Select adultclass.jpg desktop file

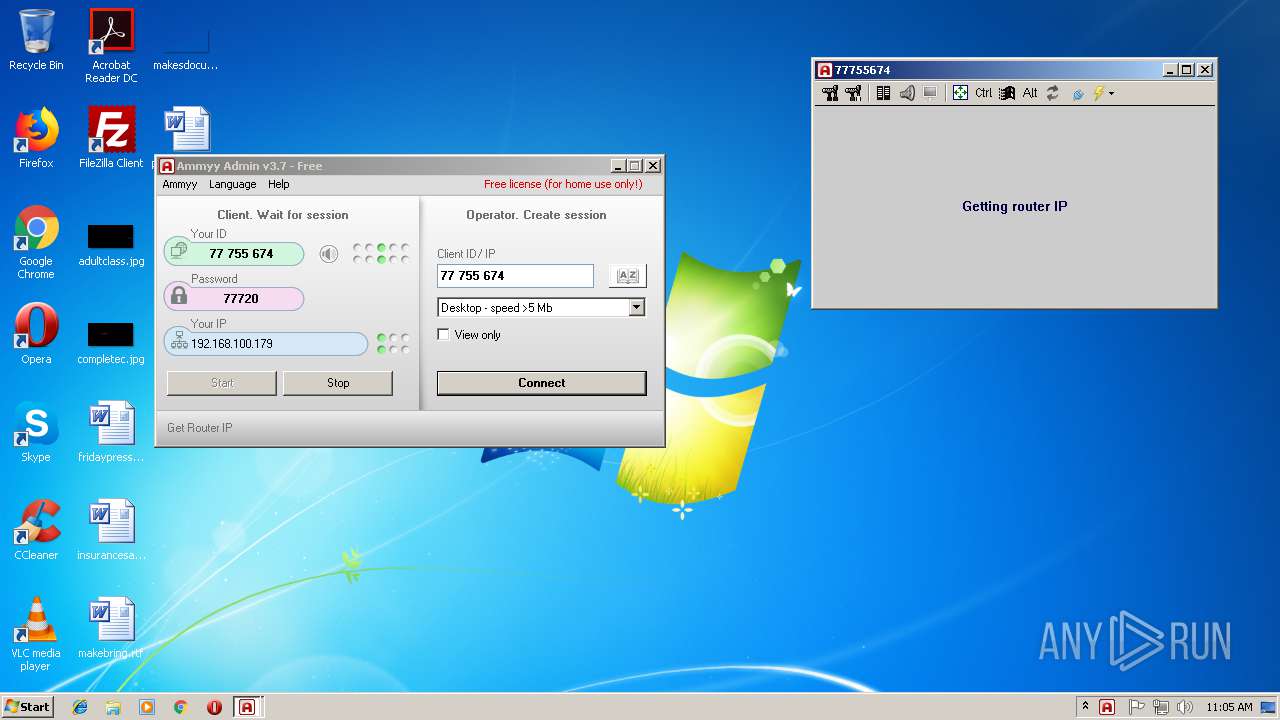[111, 245]
